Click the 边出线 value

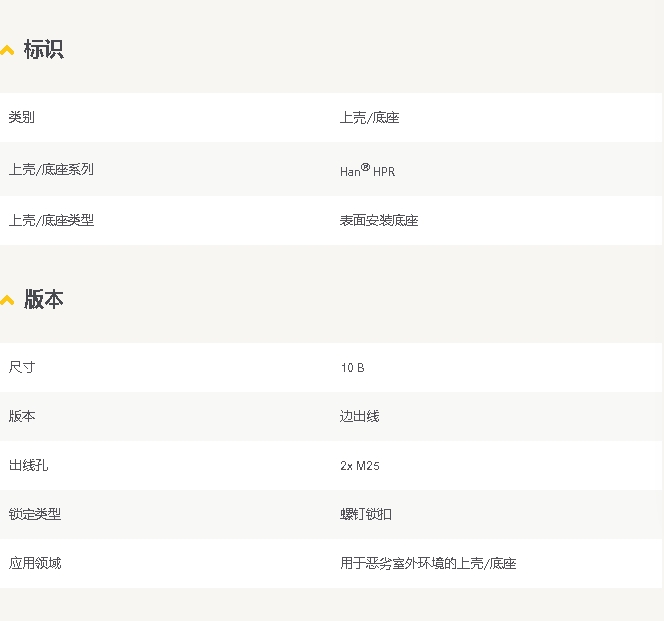359,416
